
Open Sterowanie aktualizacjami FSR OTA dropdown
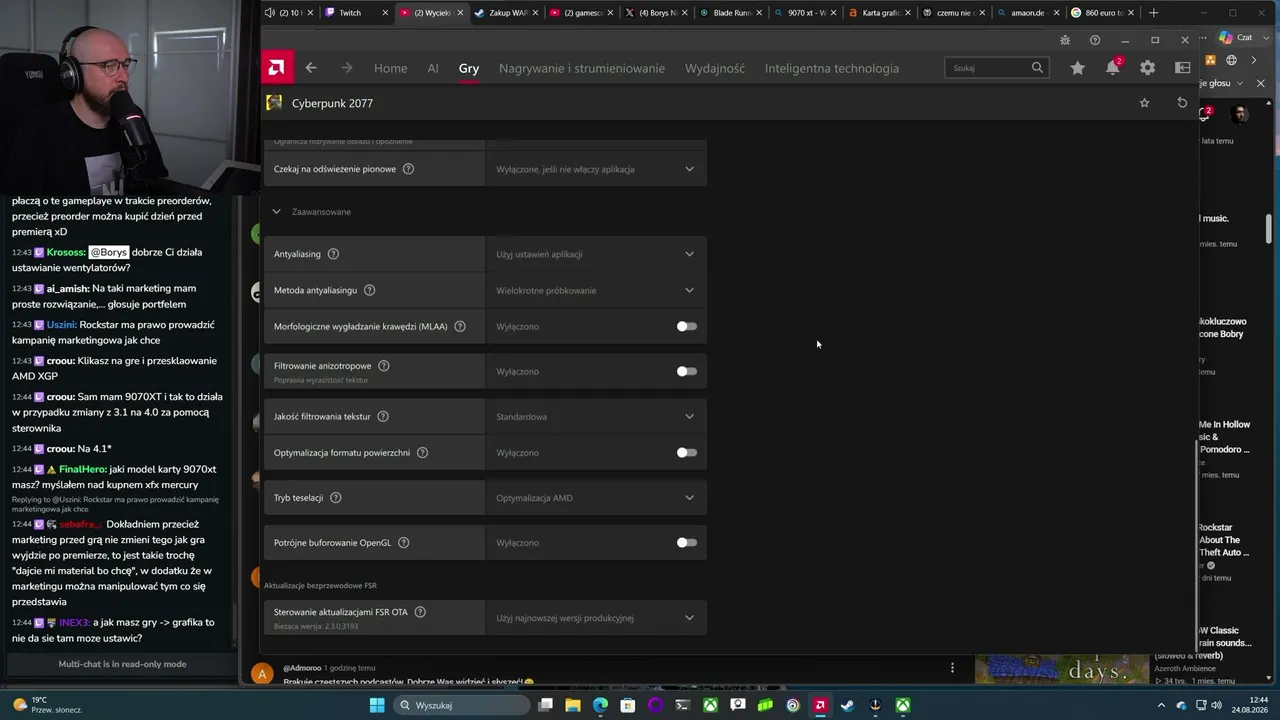[596, 618]
